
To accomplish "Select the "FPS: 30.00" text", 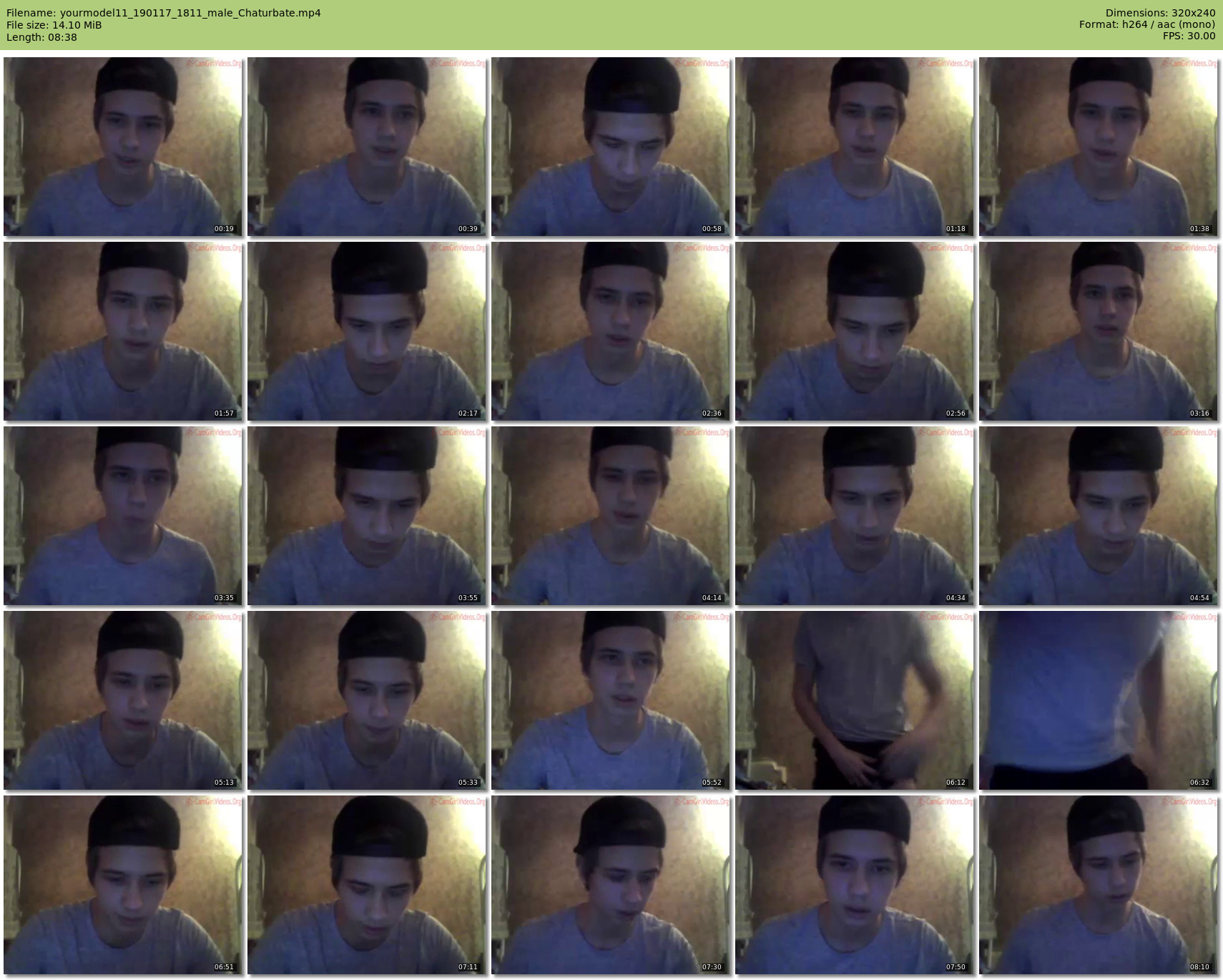I will pos(1189,36).
